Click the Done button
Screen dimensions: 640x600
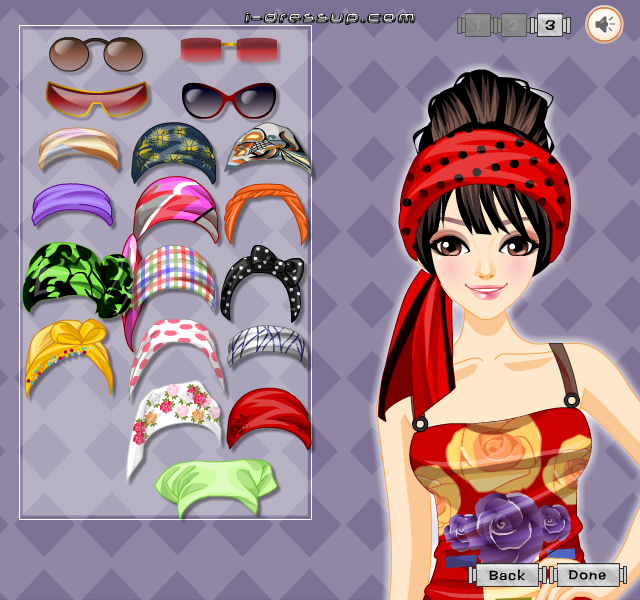click(x=587, y=575)
